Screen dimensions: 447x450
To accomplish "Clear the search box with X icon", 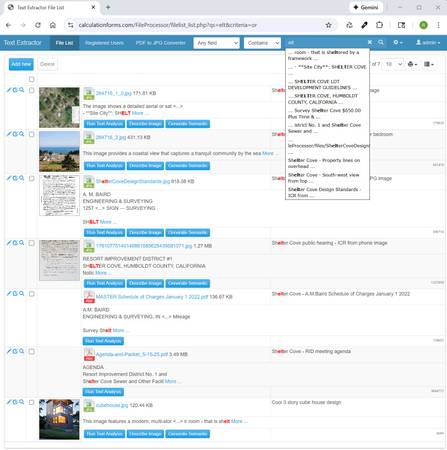I will [x=370, y=42].
